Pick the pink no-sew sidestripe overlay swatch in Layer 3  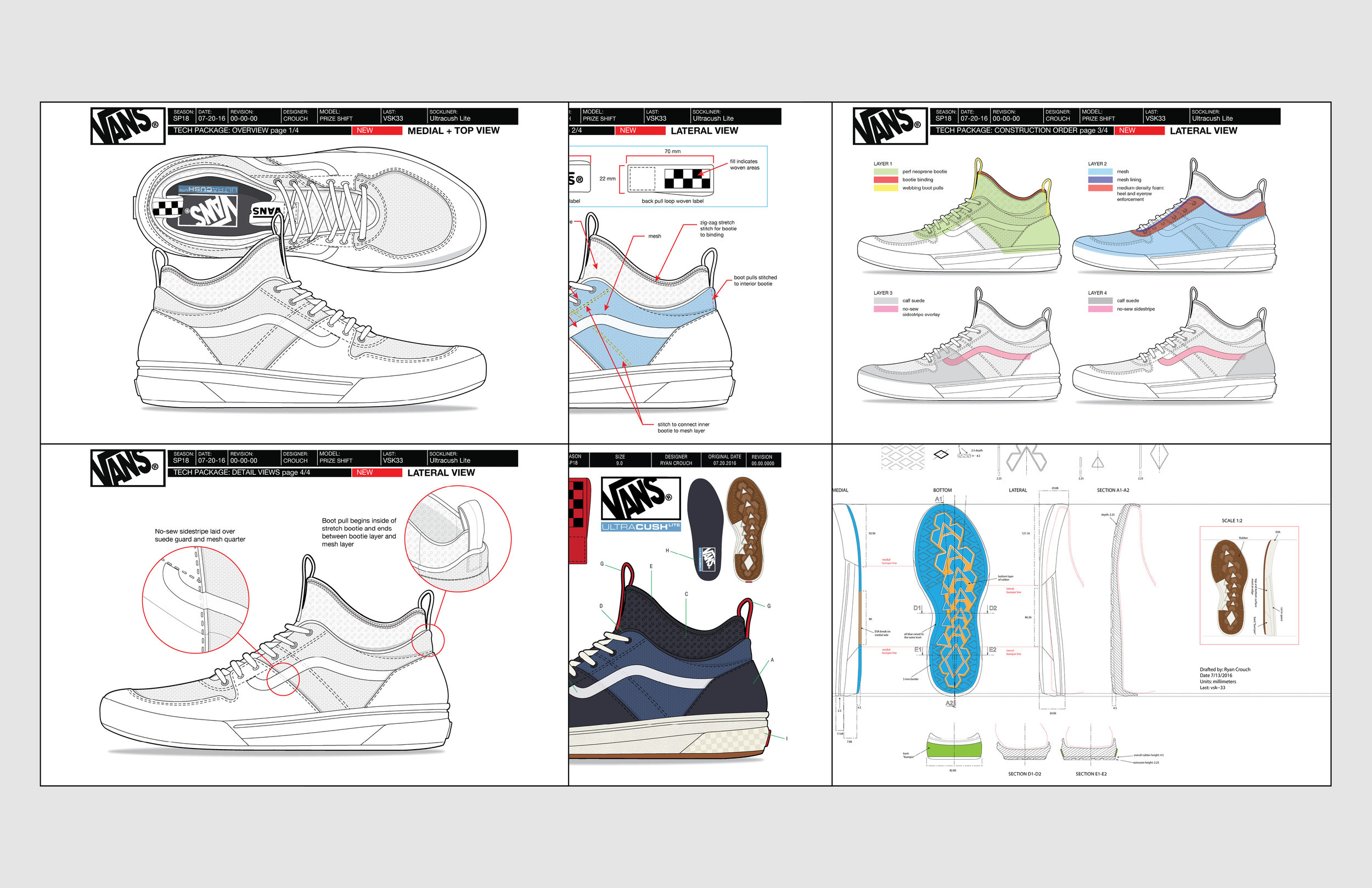(885, 310)
